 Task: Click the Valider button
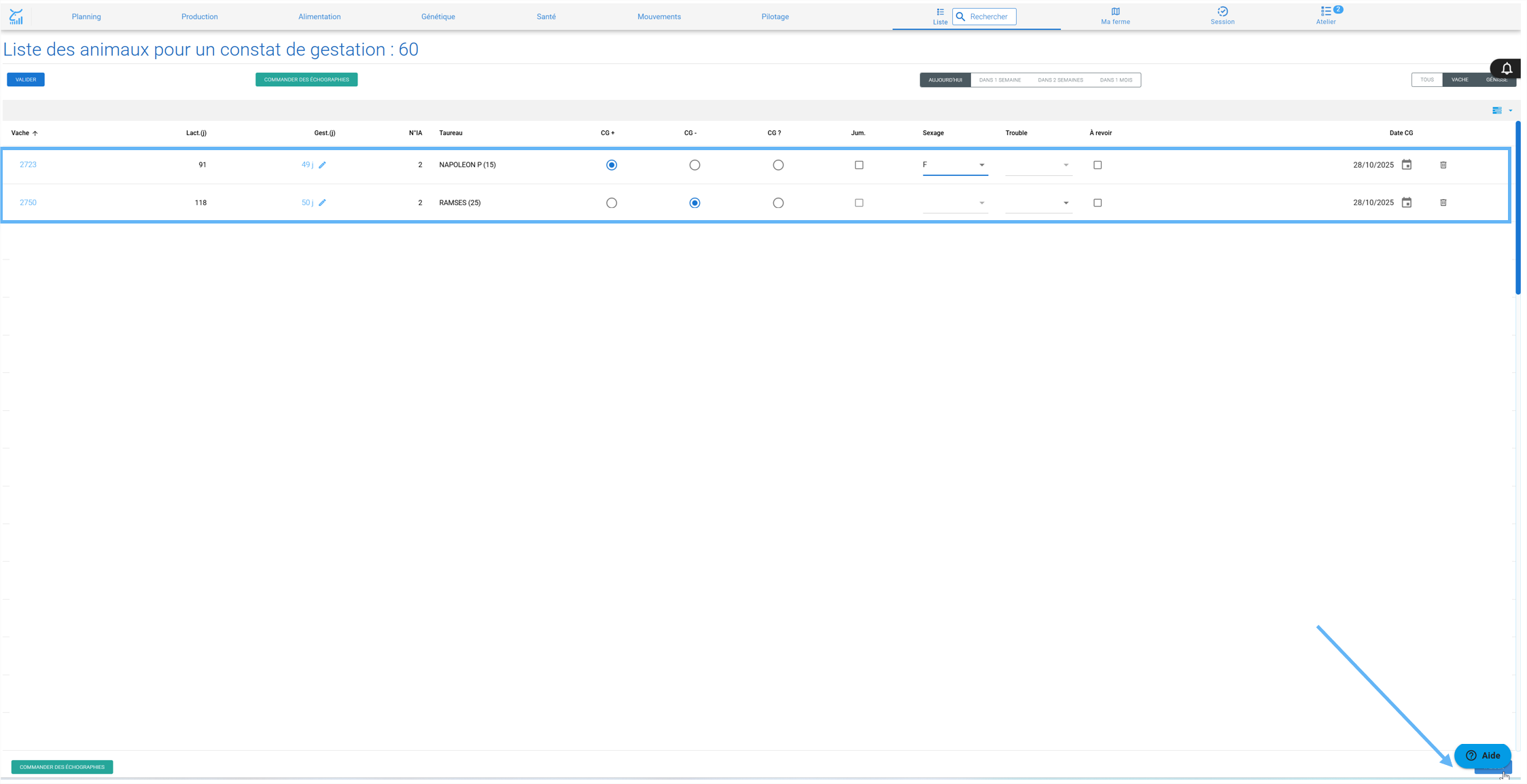click(26, 79)
